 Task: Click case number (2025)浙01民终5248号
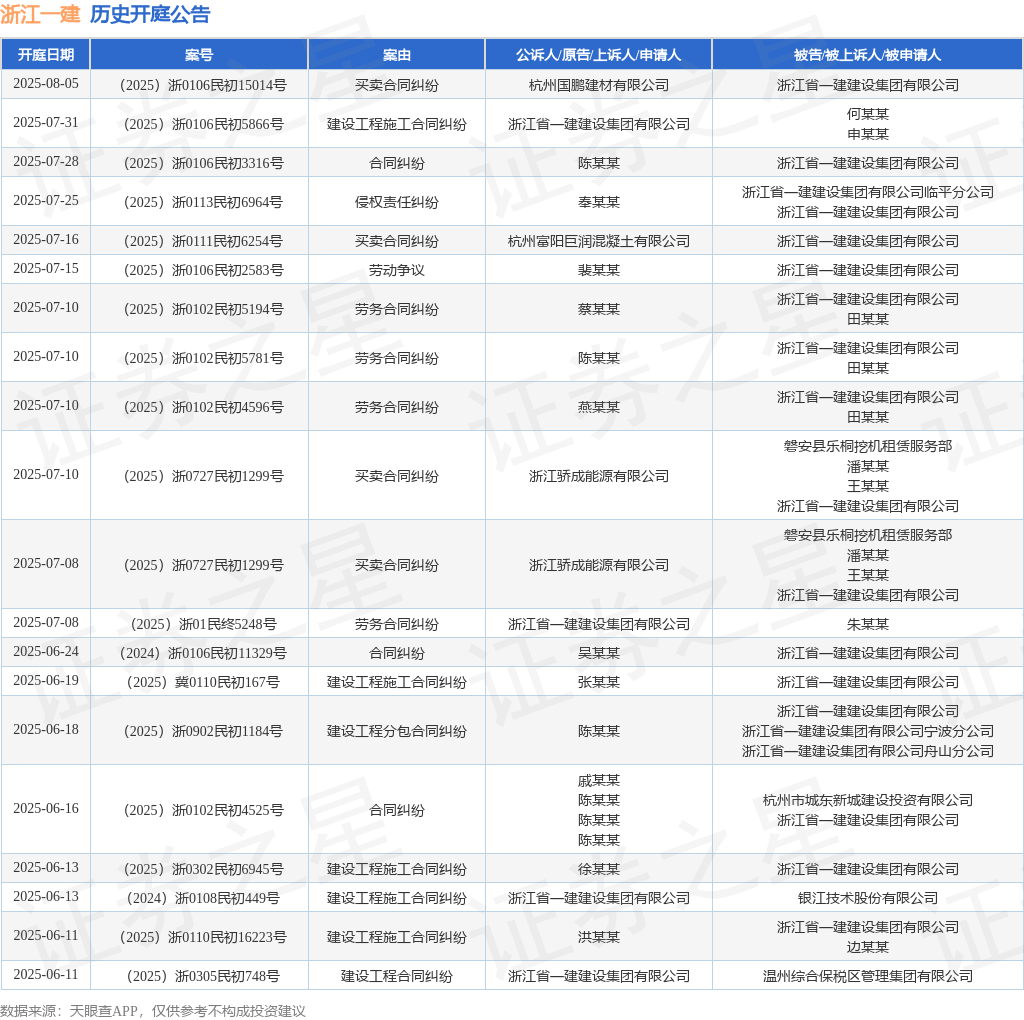203,624
